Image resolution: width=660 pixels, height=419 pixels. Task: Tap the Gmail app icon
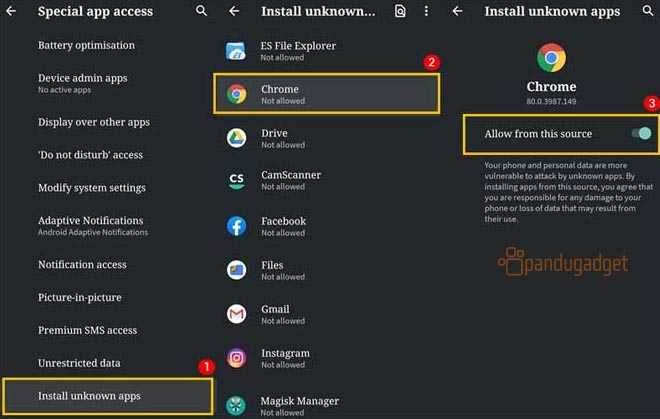pyautogui.click(x=237, y=314)
